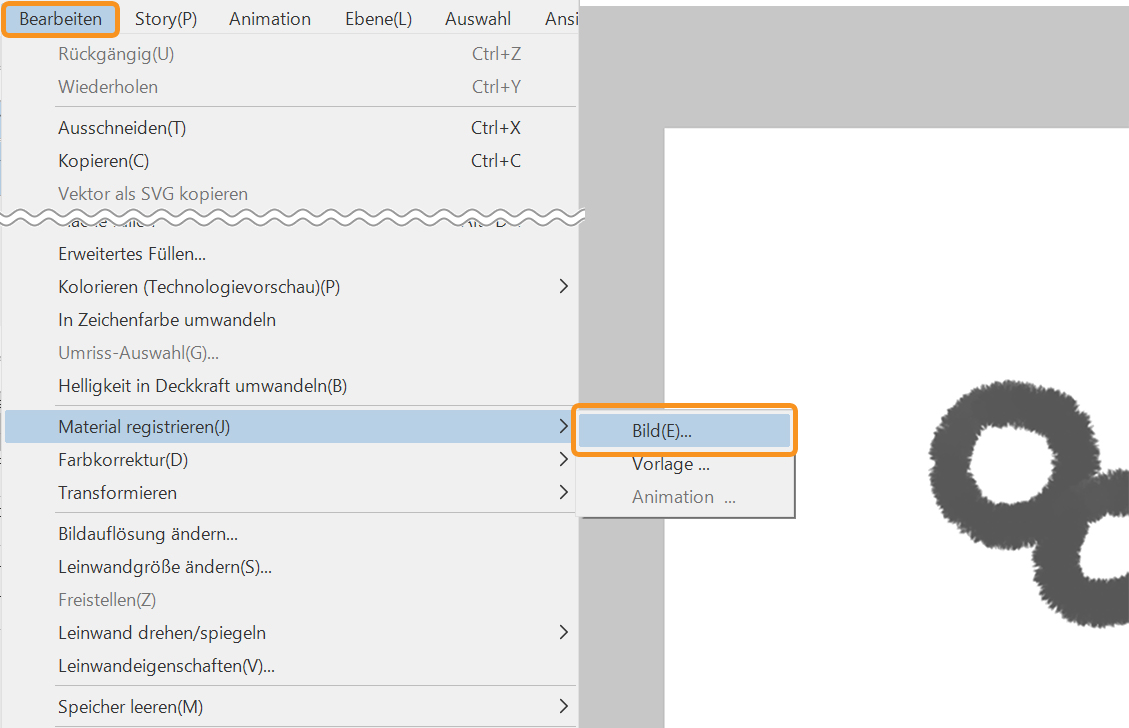Select In Zeichenfarbe umwandeln
1129x728 pixels.
pos(167,320)
